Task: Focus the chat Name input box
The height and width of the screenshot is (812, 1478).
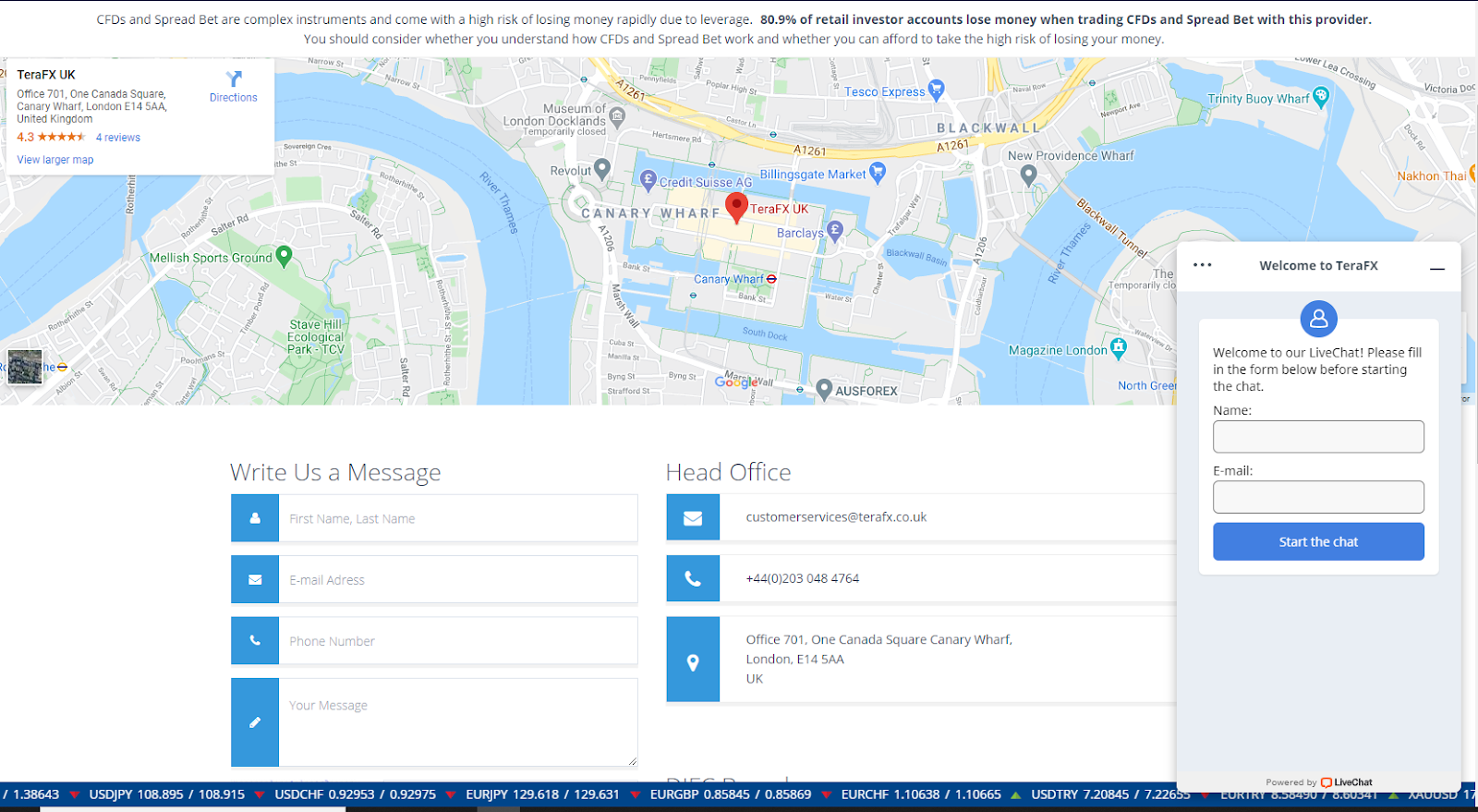Action: coord(1318,437)
